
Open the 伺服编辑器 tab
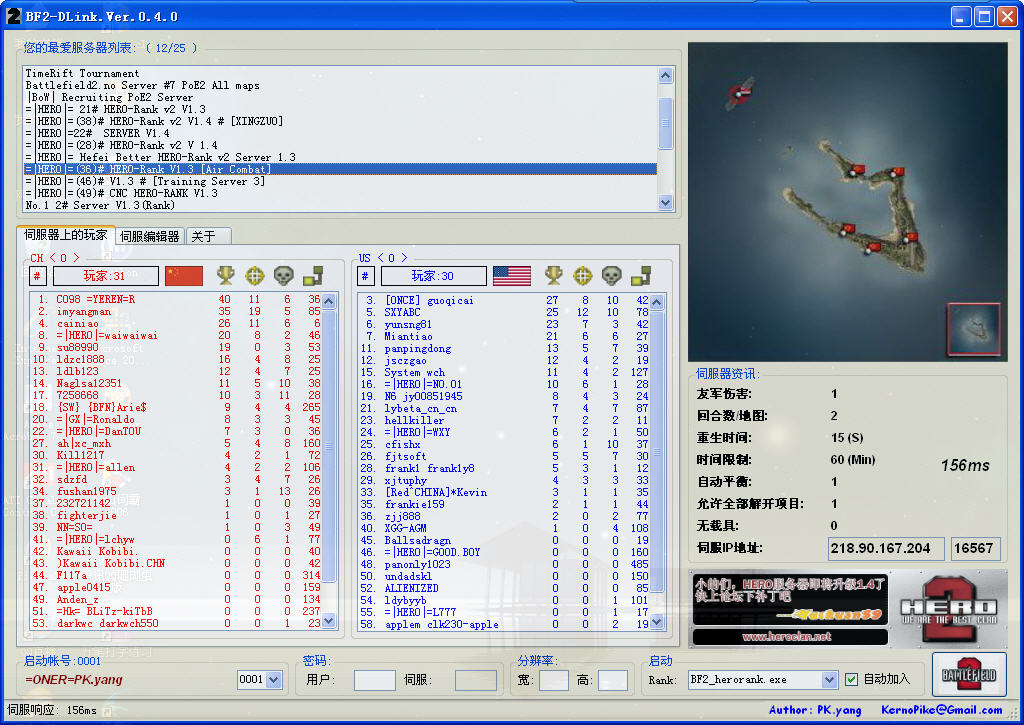coord(150,236)
